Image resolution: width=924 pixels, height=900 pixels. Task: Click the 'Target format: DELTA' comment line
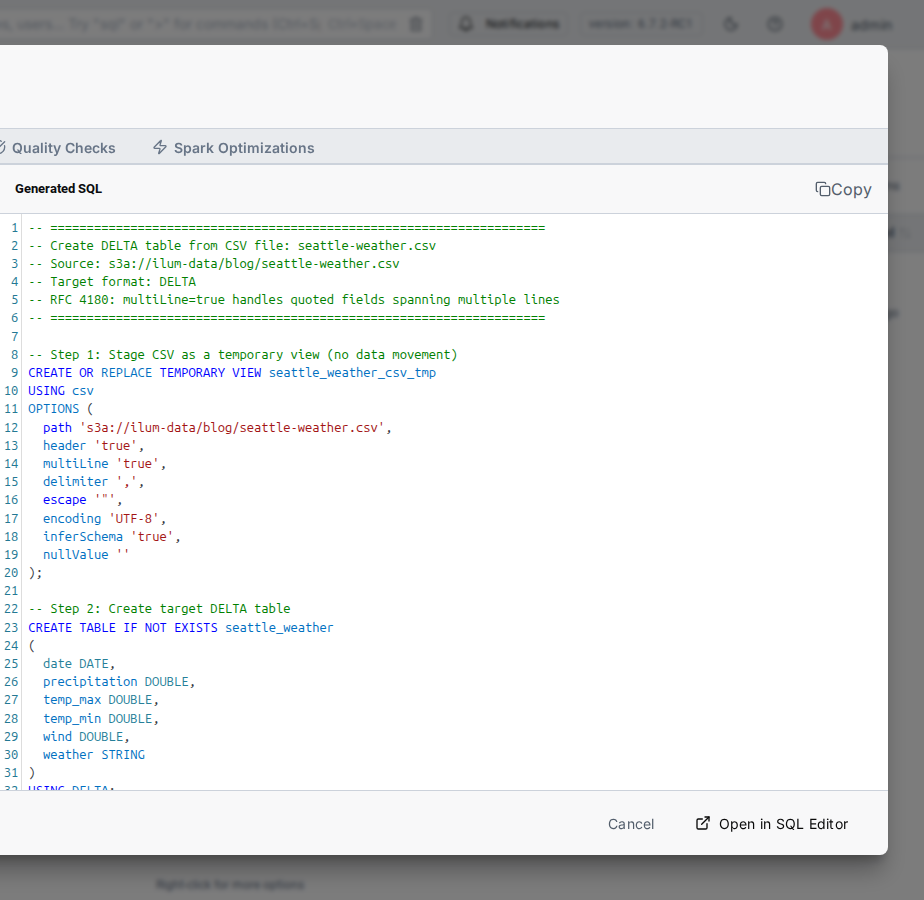[112, 282]
